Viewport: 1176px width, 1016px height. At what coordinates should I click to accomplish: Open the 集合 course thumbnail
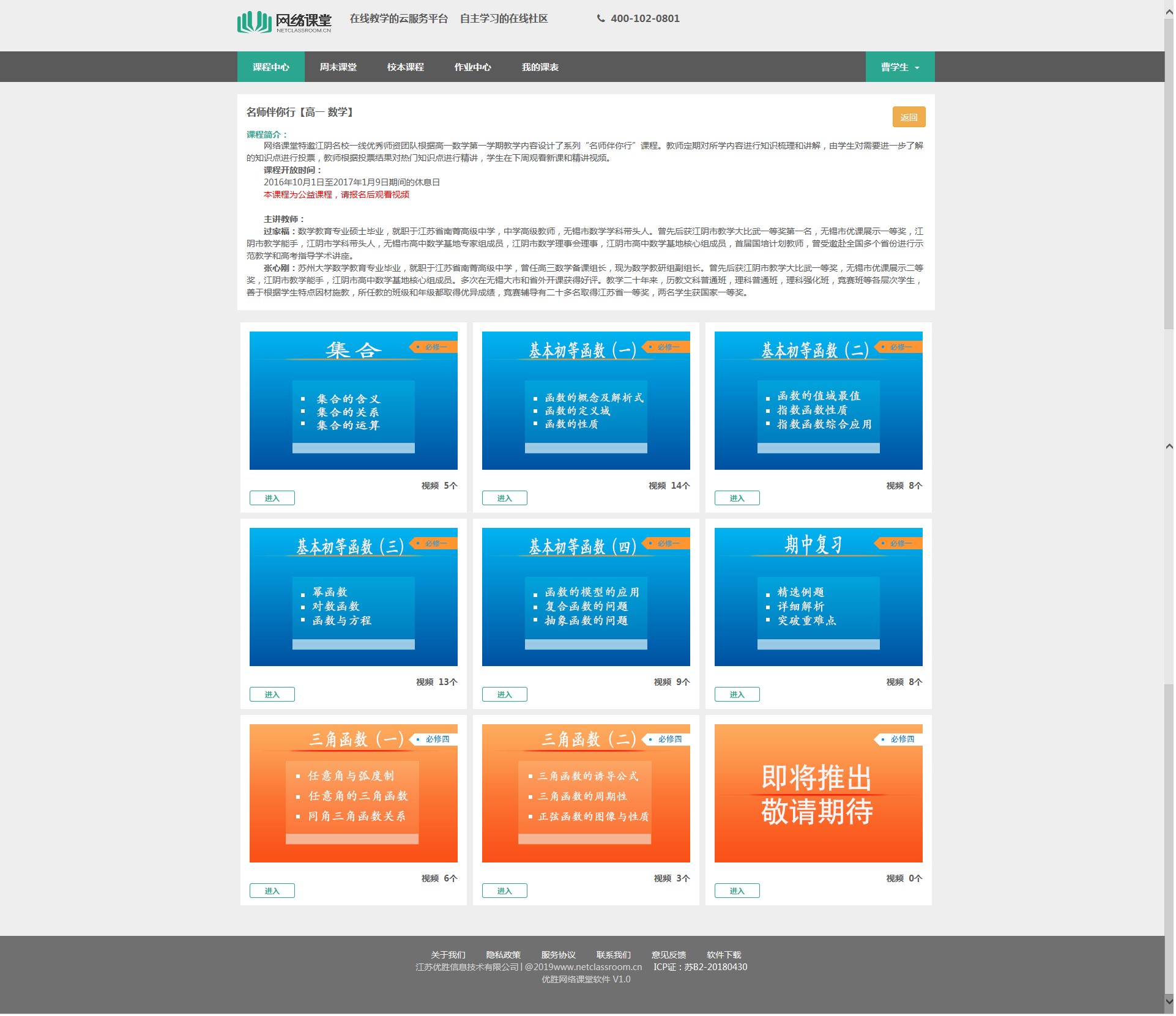[x=353, y=401]
